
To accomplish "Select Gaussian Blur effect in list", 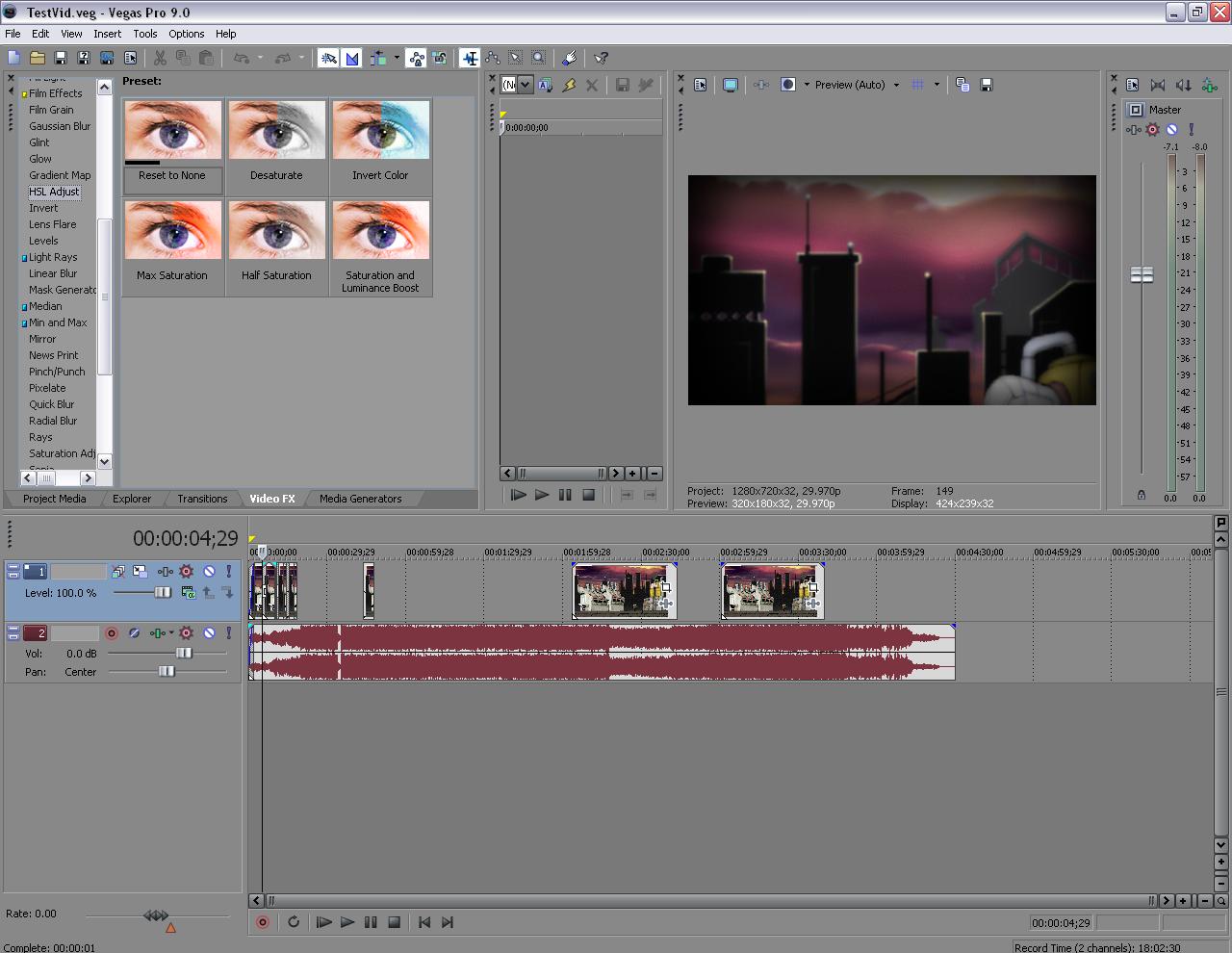I will click(x=60, y=126).
